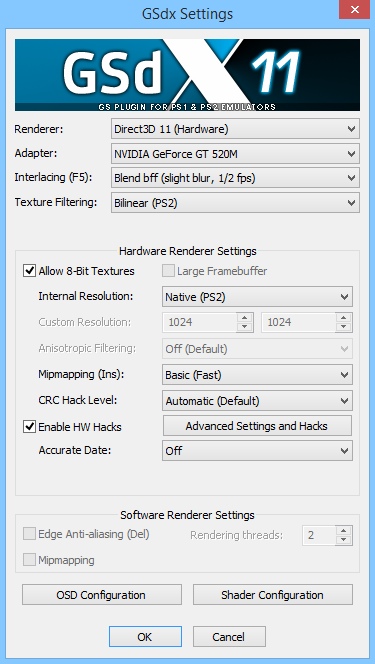
Task: Close the GSdx Settings window
Action: point(355,9)
